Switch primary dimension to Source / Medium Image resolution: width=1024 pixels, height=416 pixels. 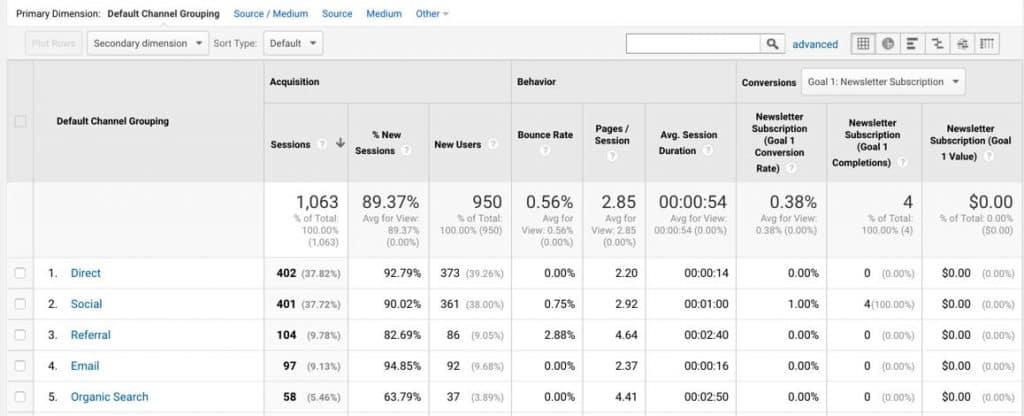[x=271, y=14]
